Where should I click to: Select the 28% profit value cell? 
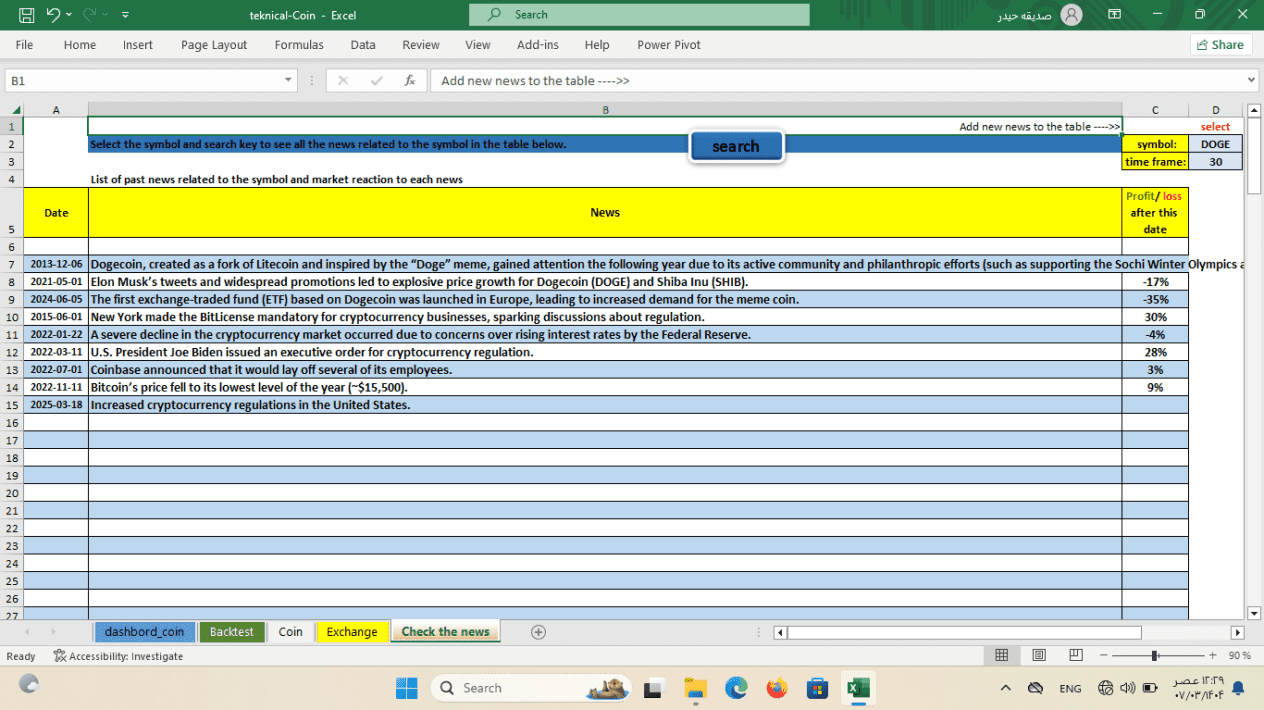[1155, 352]
